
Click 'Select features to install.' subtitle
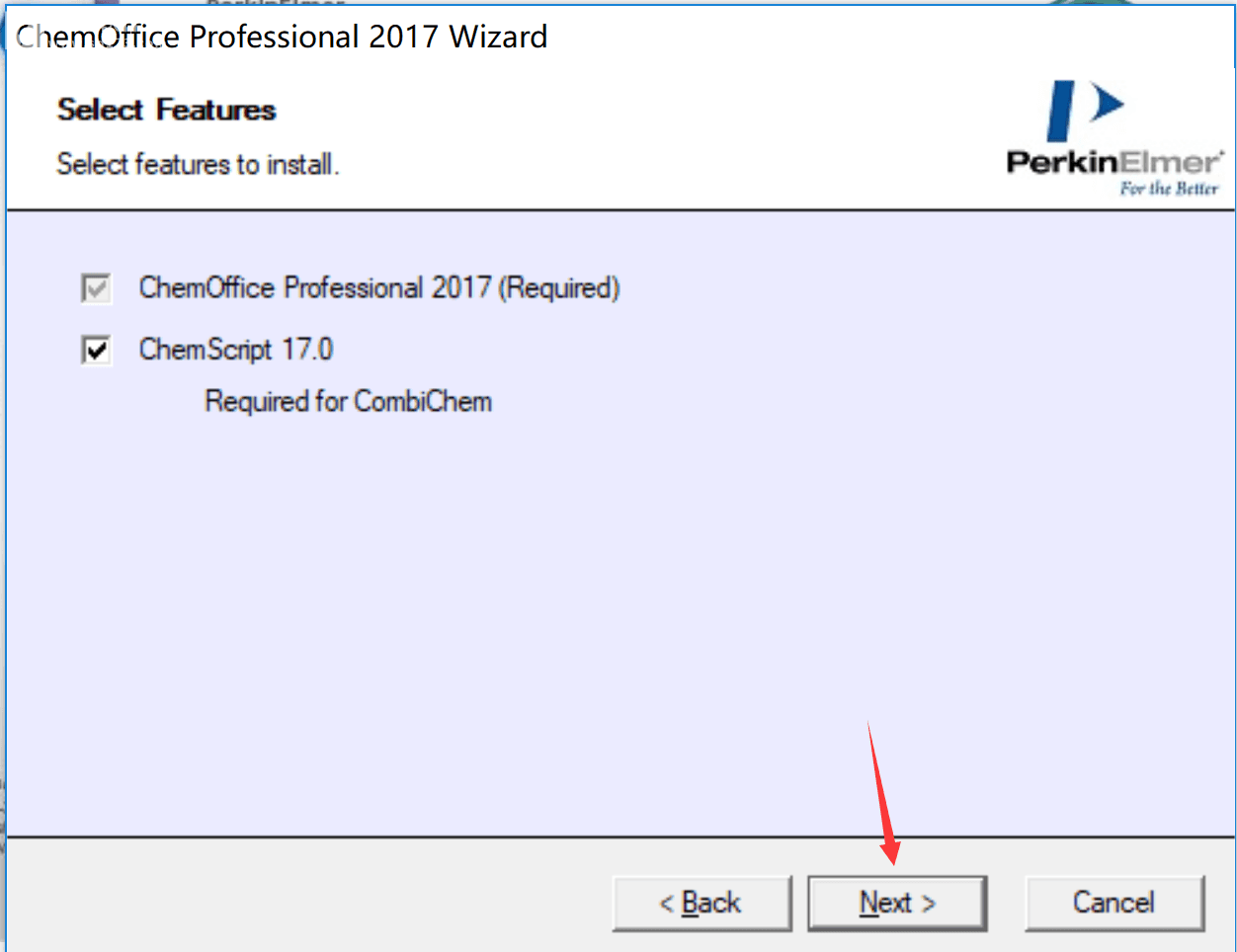[198, 164]
